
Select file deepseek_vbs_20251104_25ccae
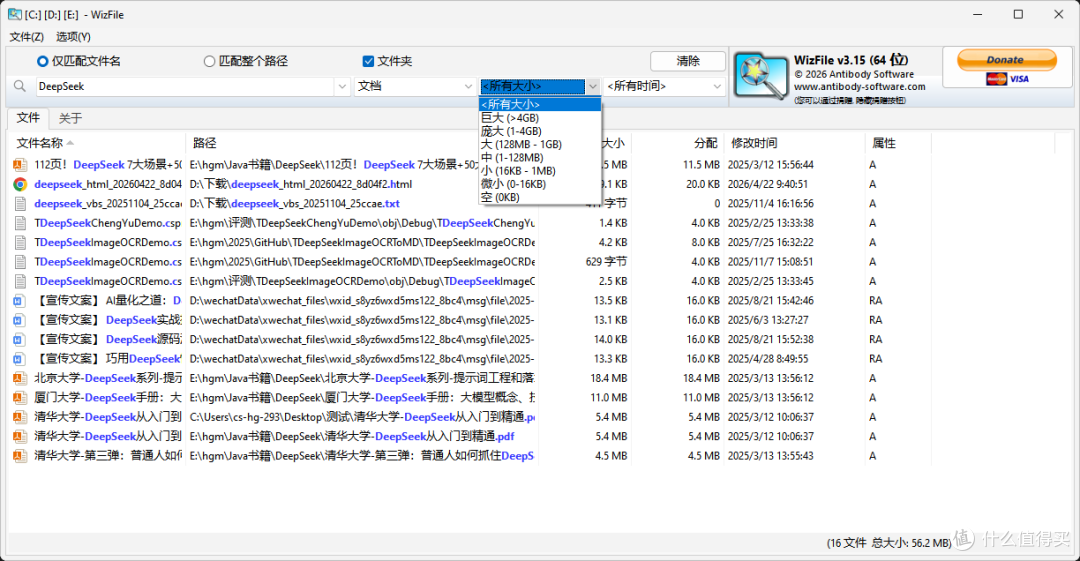[108, 203]
